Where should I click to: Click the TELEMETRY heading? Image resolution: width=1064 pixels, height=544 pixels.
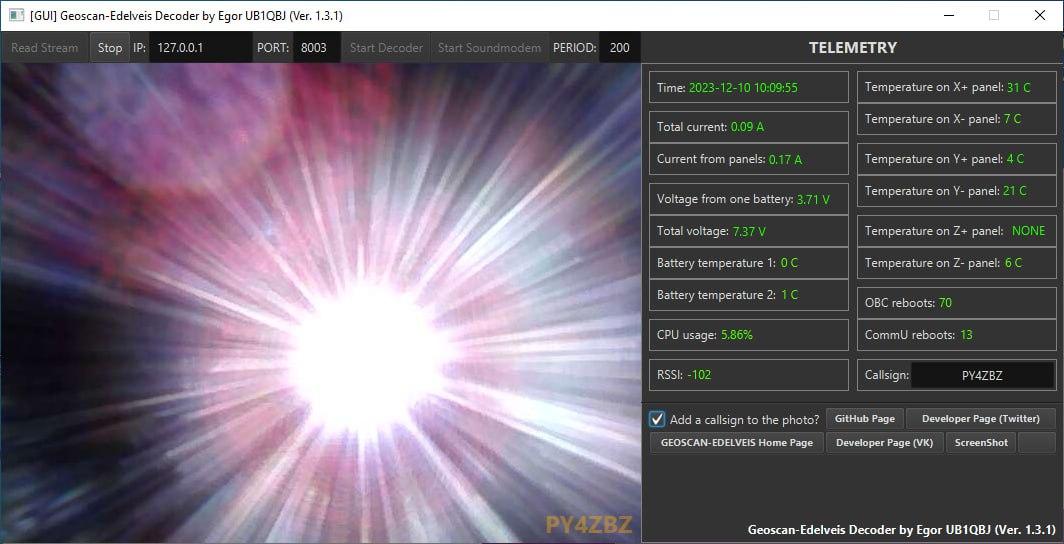click(852, 47)
